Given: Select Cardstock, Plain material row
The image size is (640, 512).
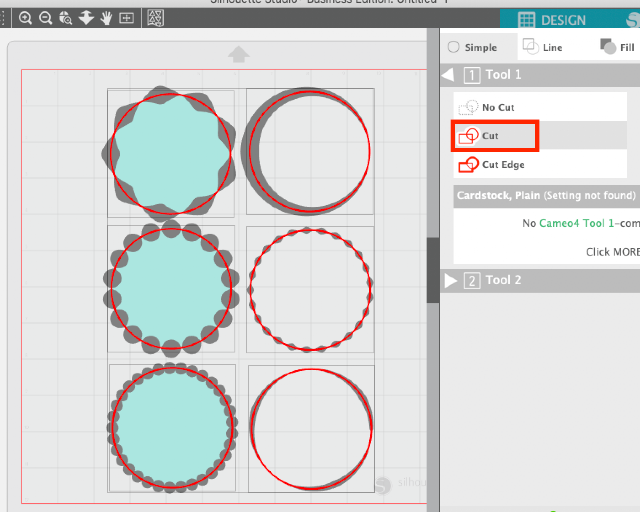Looking at the screenshot, I should tap(547, 196).
